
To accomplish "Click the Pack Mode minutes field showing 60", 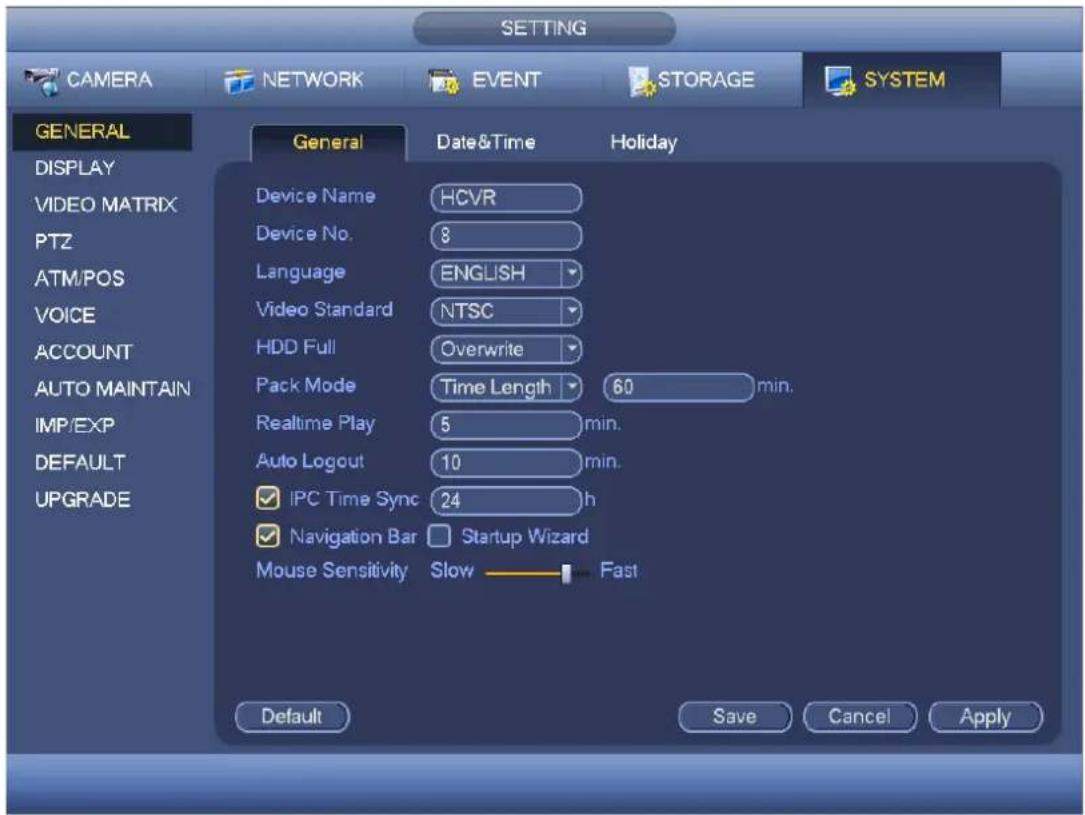I will tap(678, 387).
